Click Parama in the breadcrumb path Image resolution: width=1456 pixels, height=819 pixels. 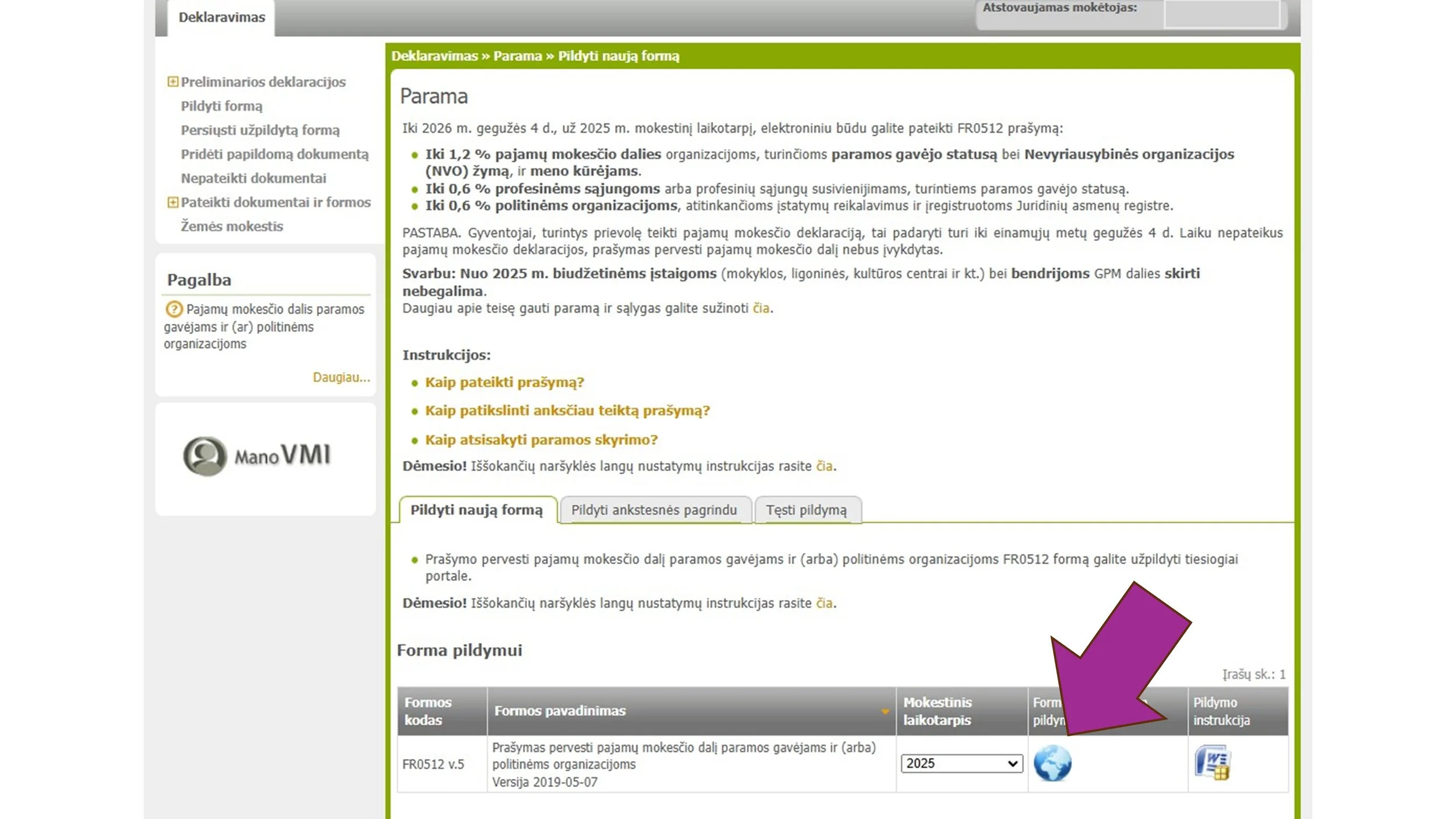[x=517, y=56]
